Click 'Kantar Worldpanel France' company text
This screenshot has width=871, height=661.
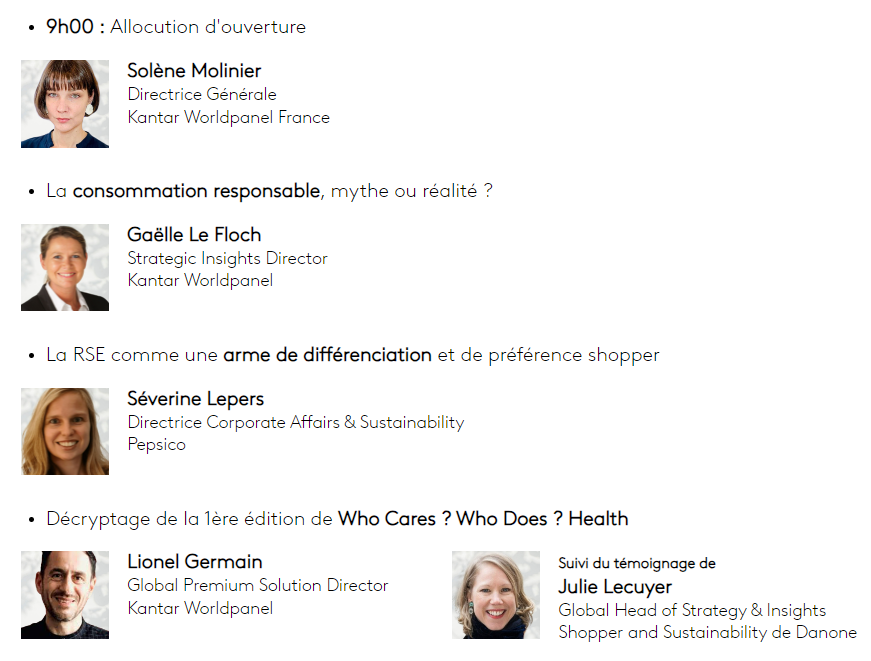coord(228,117)
